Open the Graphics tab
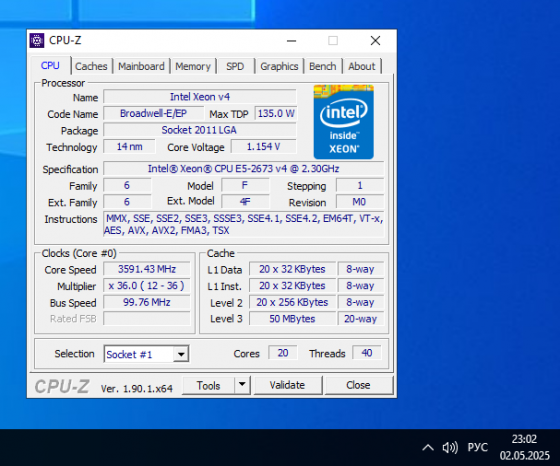Image resolution: width=560 pixels, height=466 pixels. tap(279, 66)
